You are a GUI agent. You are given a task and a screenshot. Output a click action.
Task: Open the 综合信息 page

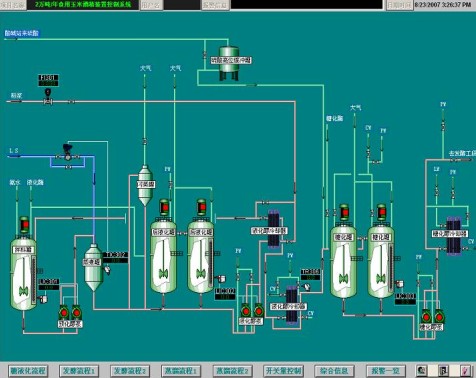coord(334,371)
